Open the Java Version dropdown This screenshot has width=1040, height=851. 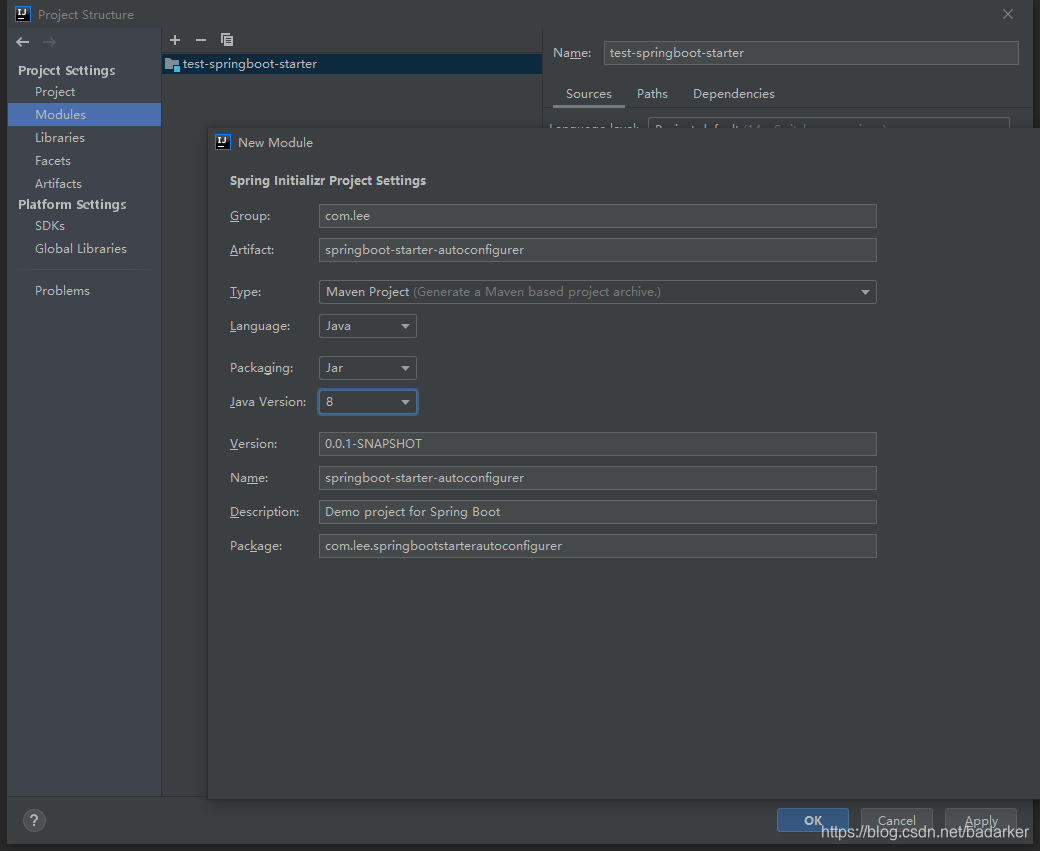tap(367, 402)
